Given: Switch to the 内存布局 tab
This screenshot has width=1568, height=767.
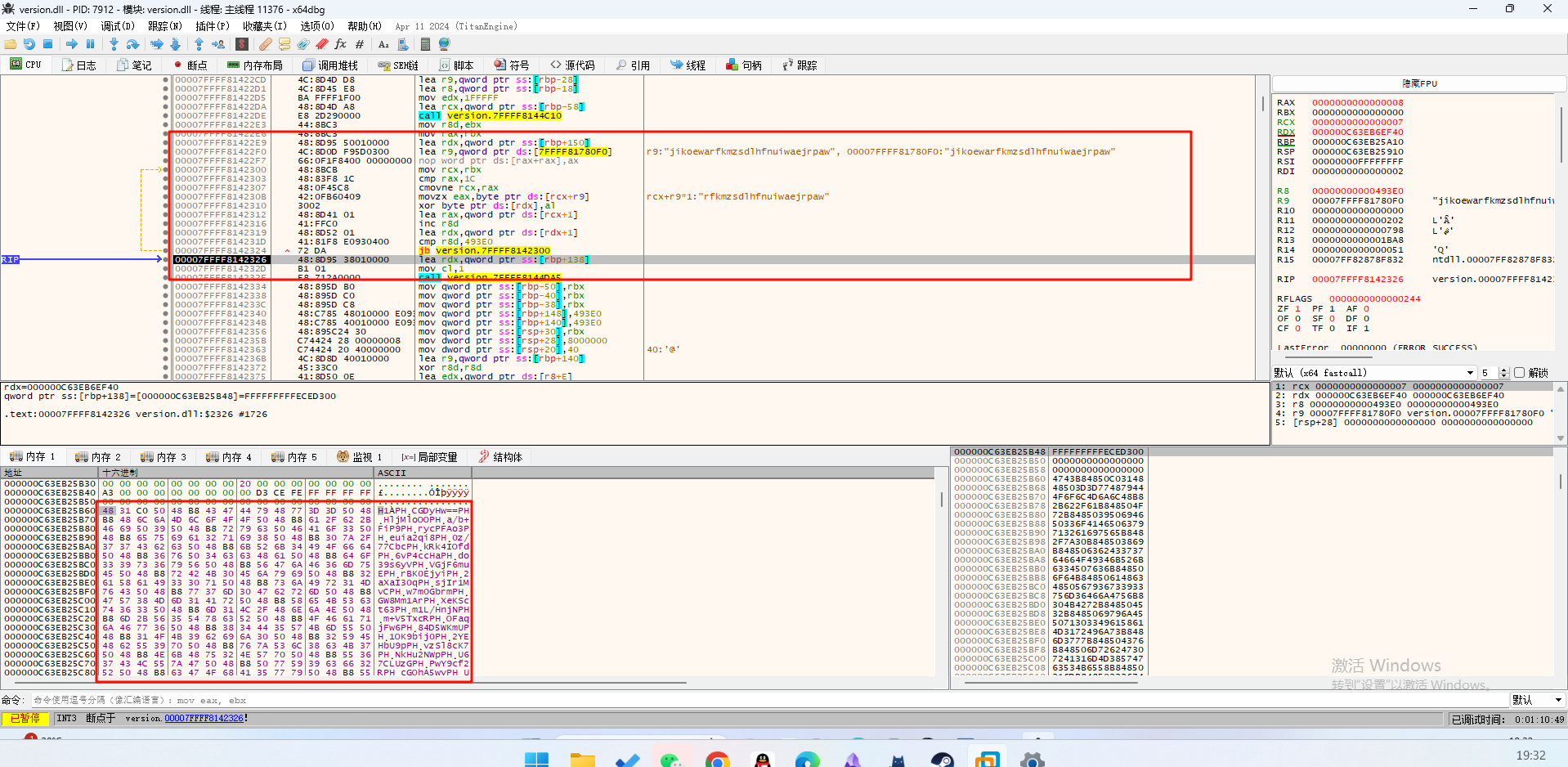Looking at the screenshot, I should pyautogui.click(x=255, y=65).
